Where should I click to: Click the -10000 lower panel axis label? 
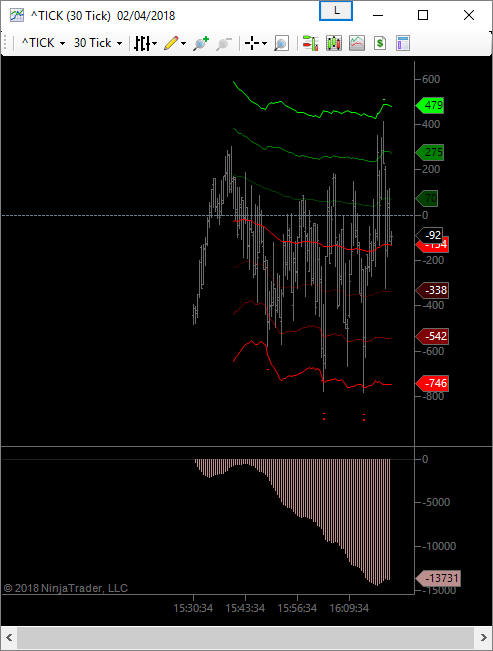click(x=439, y=546)
